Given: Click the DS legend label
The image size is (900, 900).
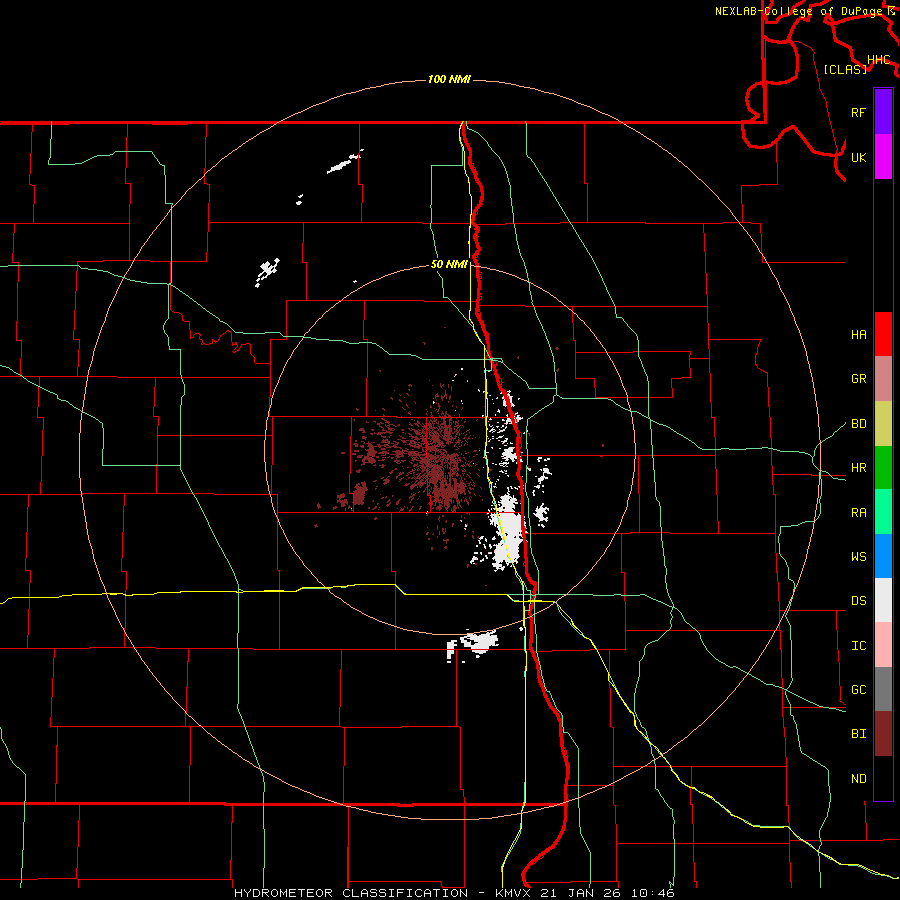Looking at the screenshot, I should (x=858, y=601).
